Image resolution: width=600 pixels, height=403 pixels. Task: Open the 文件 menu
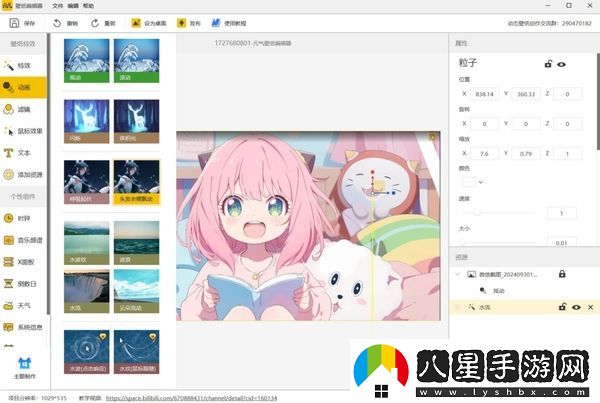[x=58, y=5]
